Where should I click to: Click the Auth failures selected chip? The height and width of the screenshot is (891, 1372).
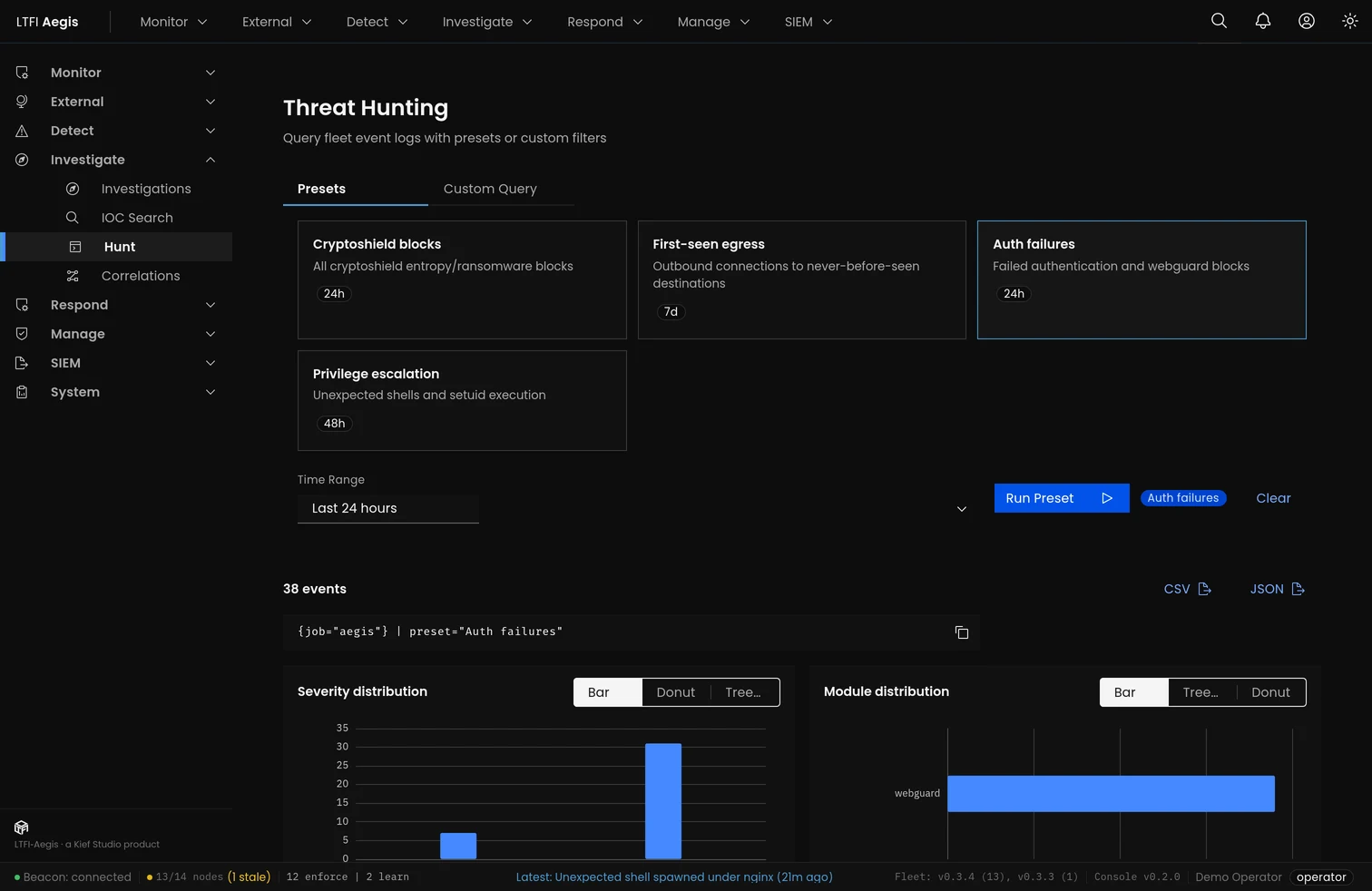click(x=1183, y=498)
